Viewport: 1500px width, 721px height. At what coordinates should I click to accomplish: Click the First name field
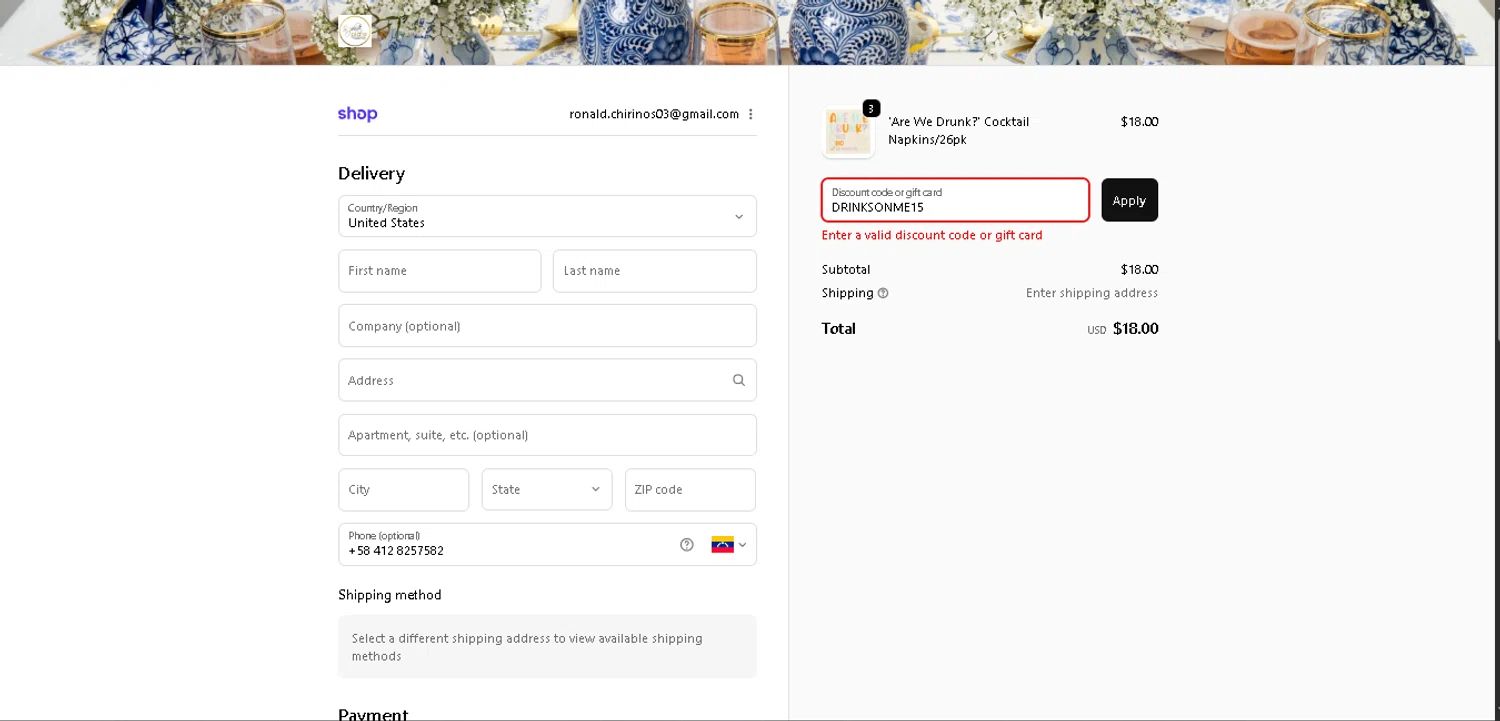point(440,271)
